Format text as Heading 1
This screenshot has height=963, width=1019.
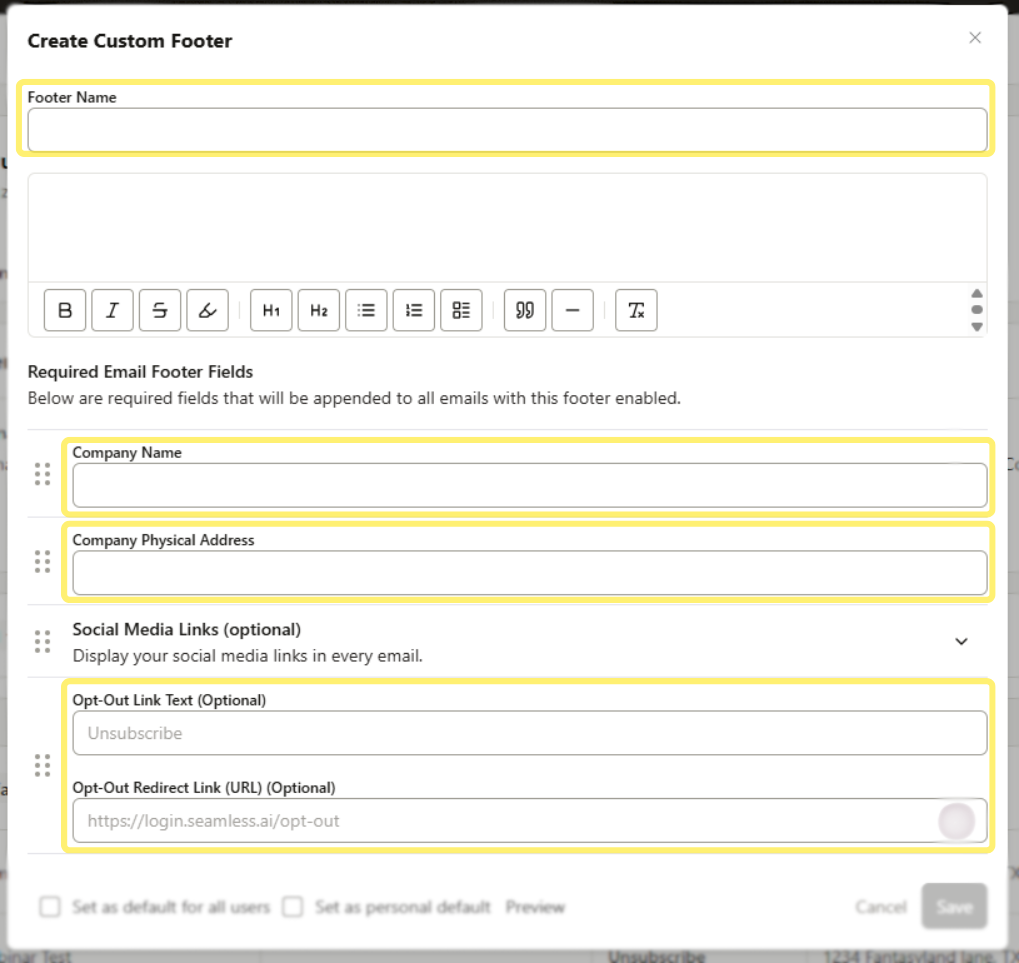pyautogui.click(x=270, y=310)
